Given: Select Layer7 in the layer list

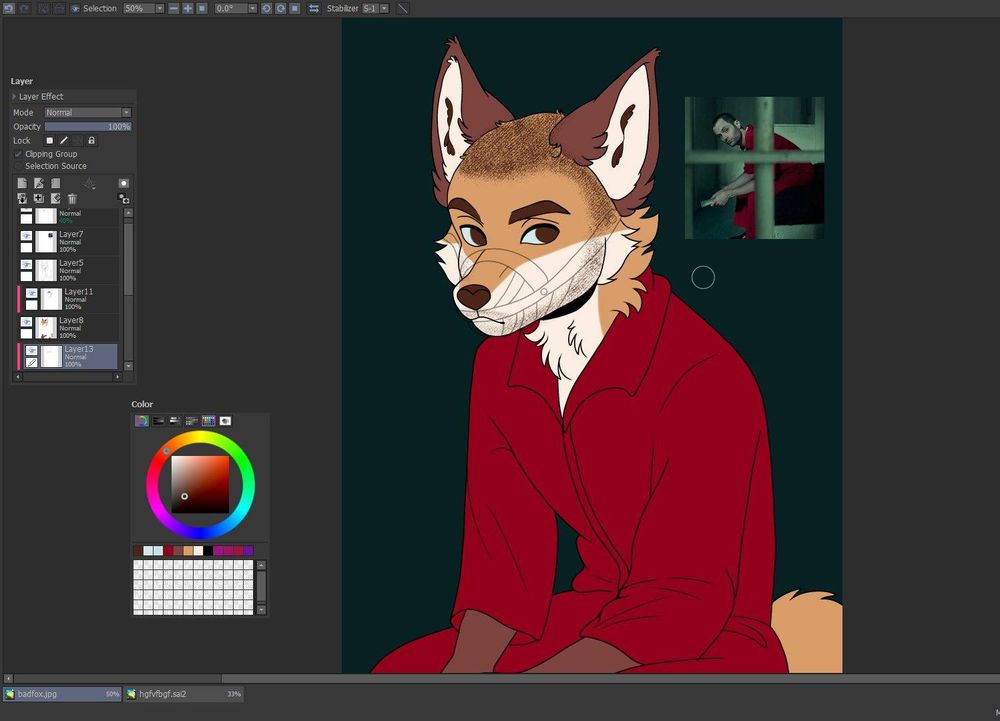Looking at the screenshot, I should coord(68,242).
